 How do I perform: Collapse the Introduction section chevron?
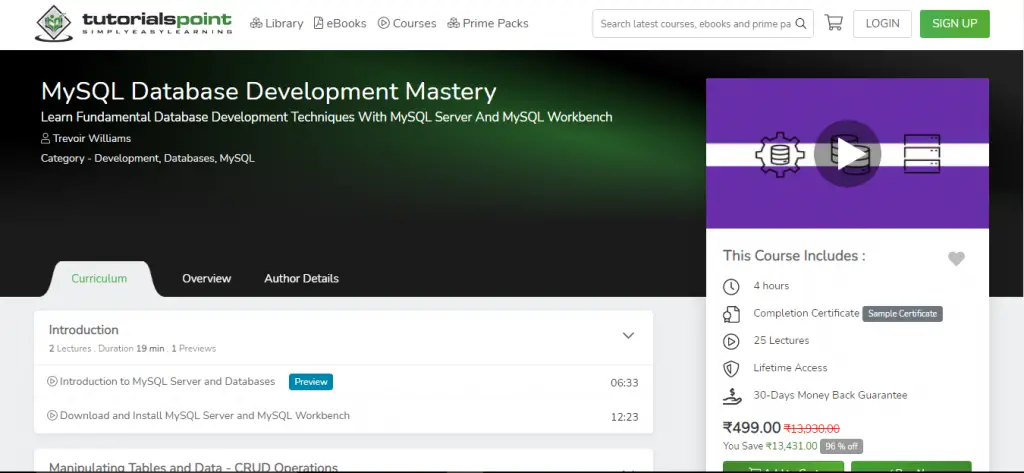[628, 336]
